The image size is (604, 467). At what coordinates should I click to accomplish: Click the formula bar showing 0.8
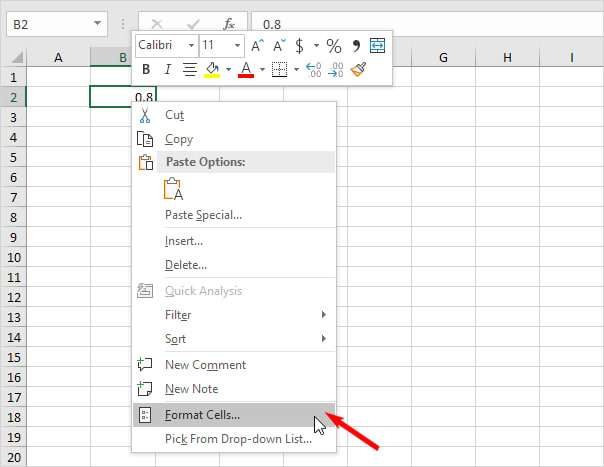click(428, 24)
